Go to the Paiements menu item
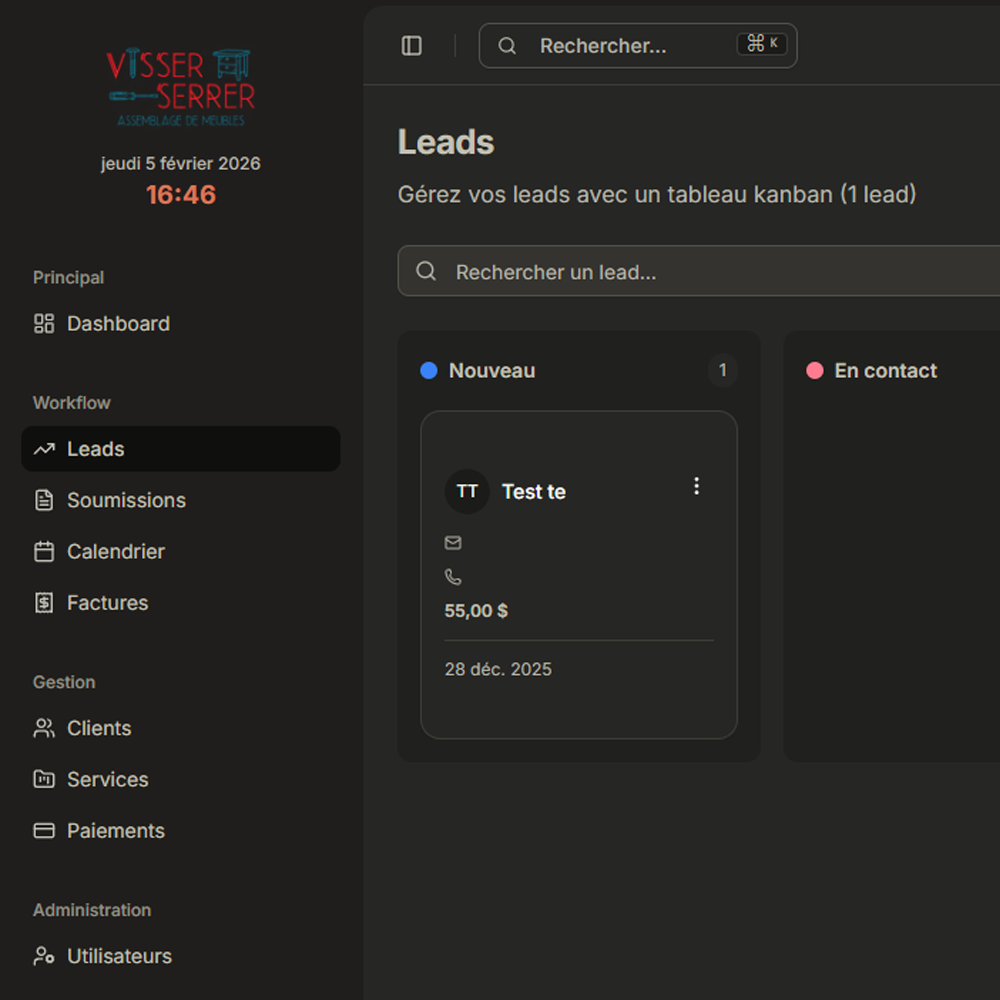 point(115,831)
